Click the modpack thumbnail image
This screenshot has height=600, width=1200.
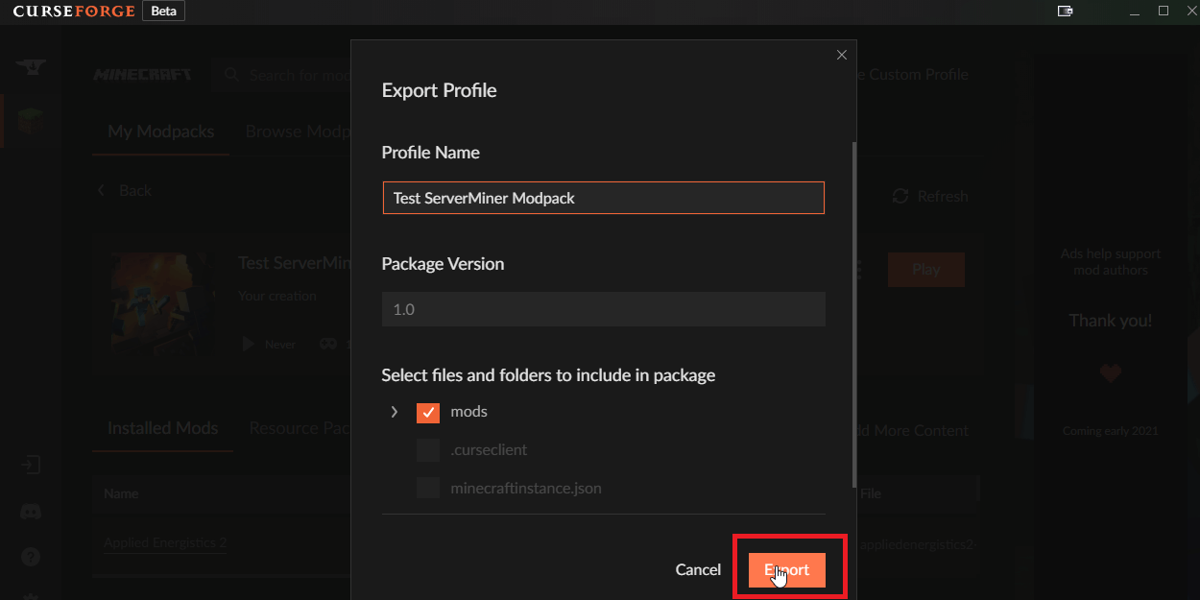pos(160,304)
